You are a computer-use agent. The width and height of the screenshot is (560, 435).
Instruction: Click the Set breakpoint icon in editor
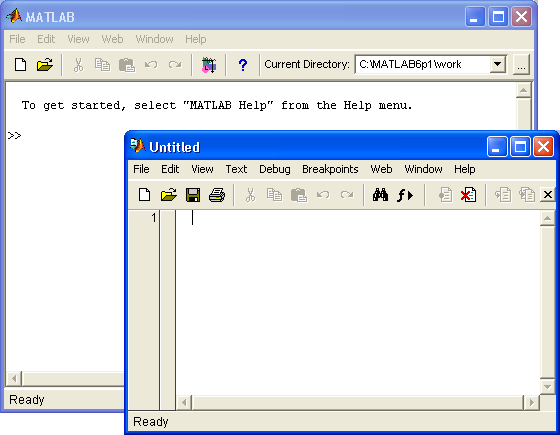click(x=445, y=195)
